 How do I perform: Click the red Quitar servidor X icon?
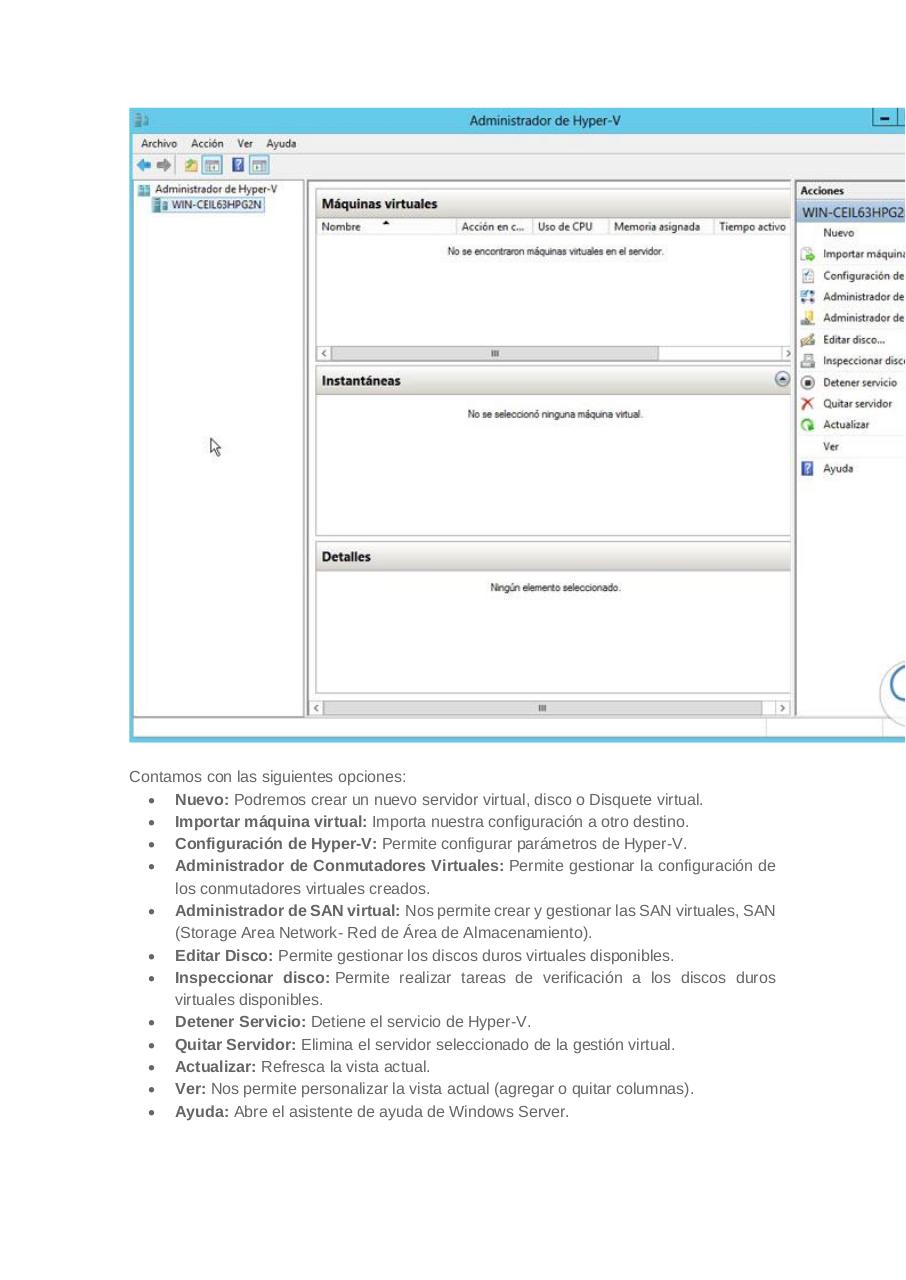click(x=806, y=403)
